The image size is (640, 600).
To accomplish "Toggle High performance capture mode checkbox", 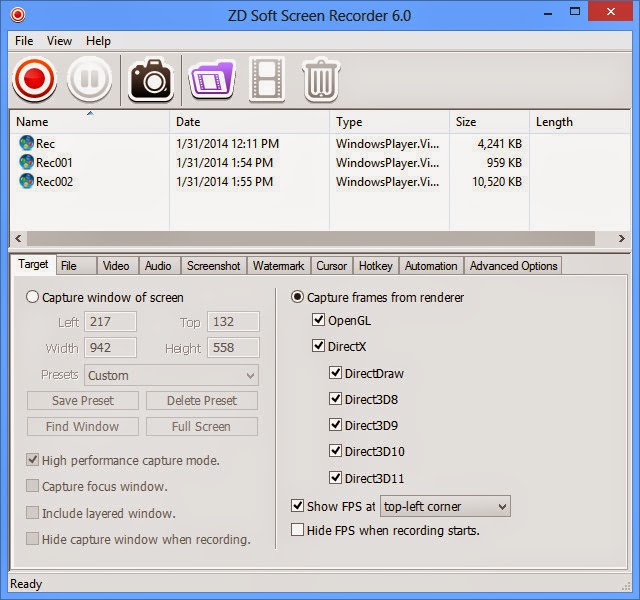I will (32, 460).
